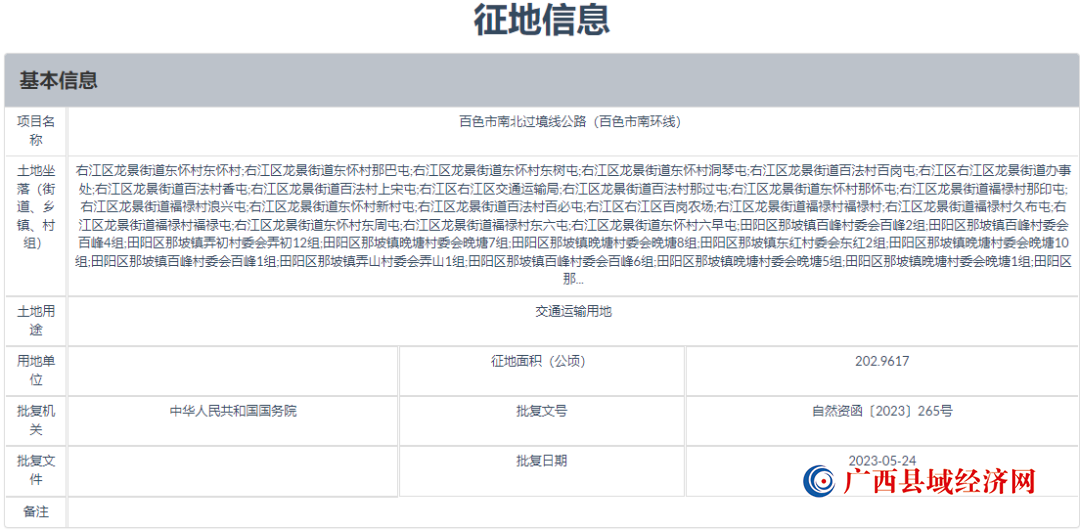The height and width of the screenshot is (530, 1080).
Task: Click the 用地单位 row label
Action: pos(36,370)
